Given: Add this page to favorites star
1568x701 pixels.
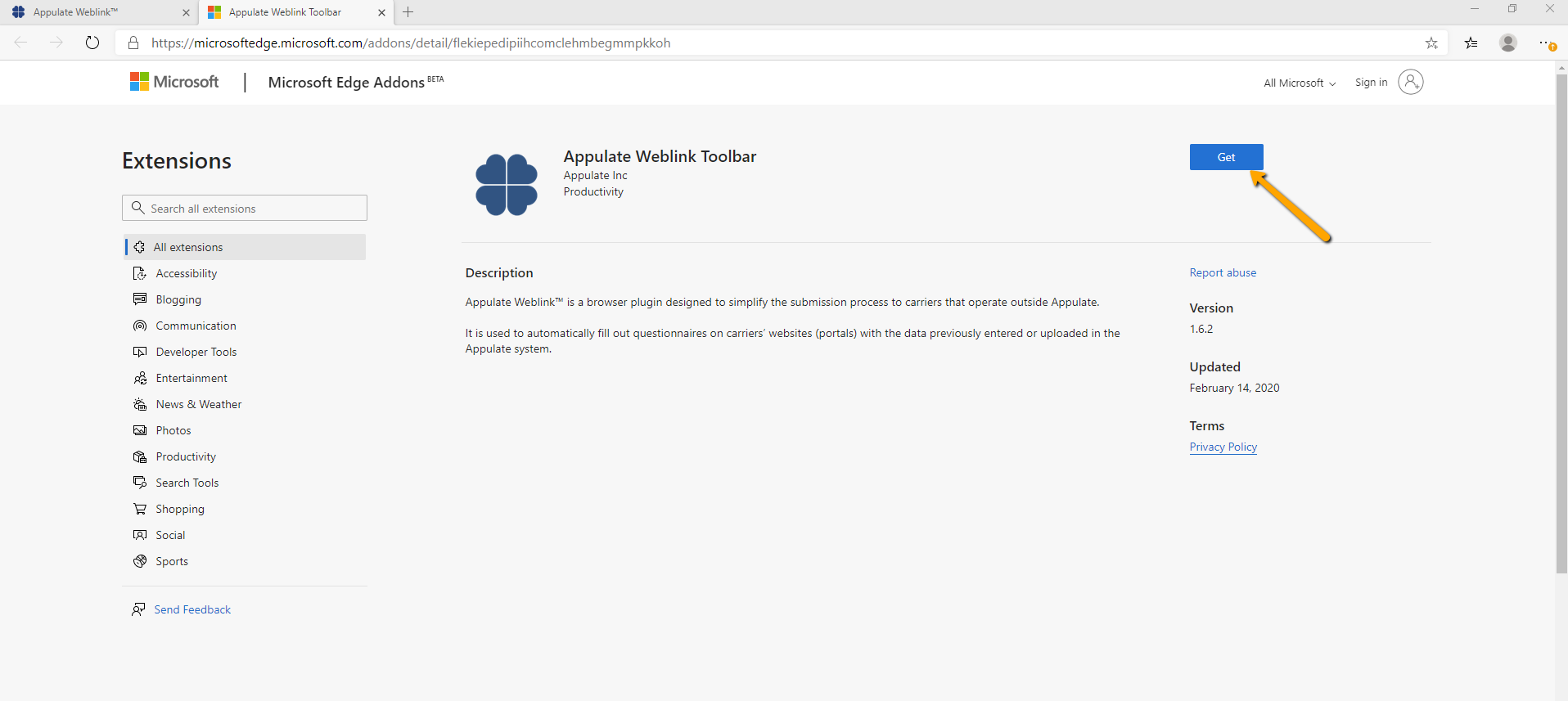Looking at the screenshot, I should tap(1431, 43).
